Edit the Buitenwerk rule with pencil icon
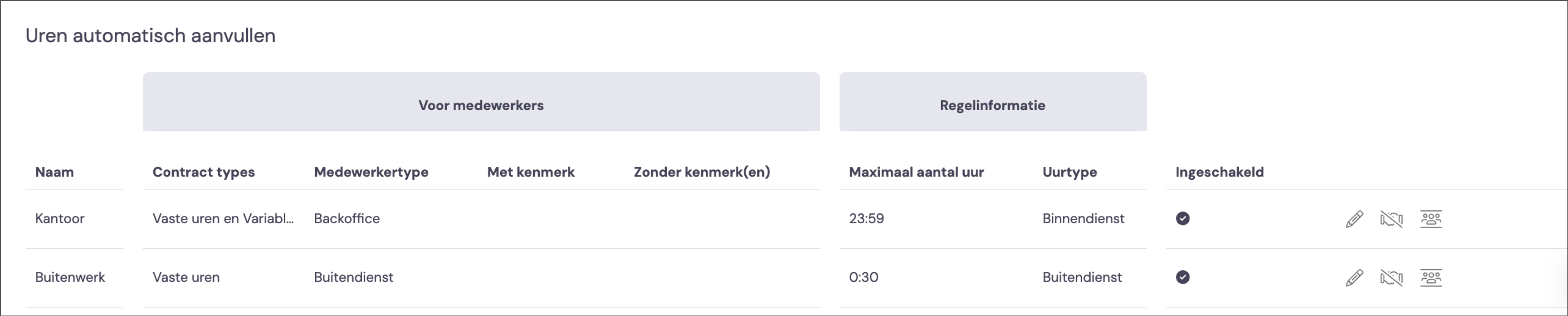The height and width of the screenshot is (316, 1568). coord(1354,278)
